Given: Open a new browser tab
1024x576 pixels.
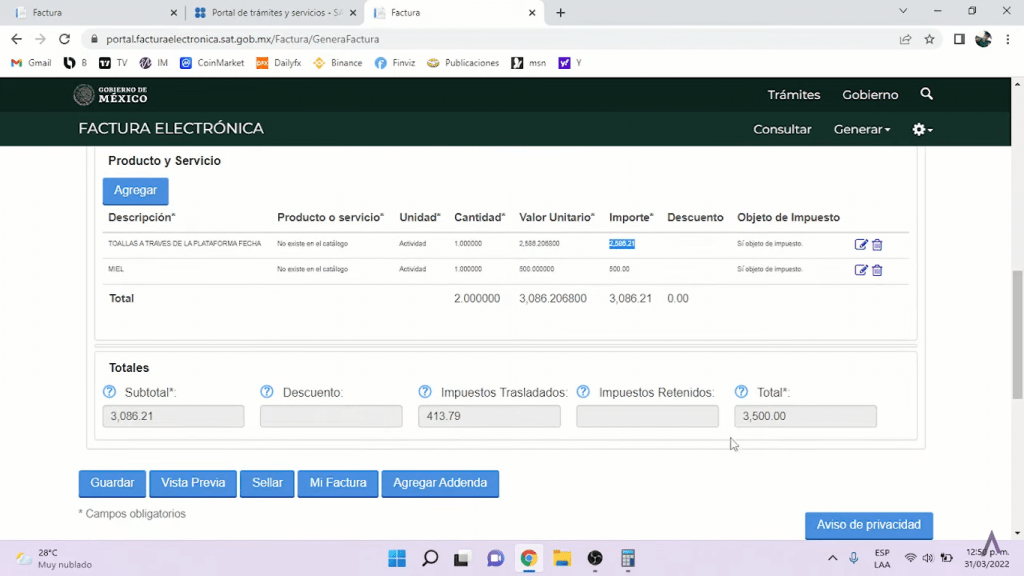Looking at the screenshot, I should (x=560, y=12).
